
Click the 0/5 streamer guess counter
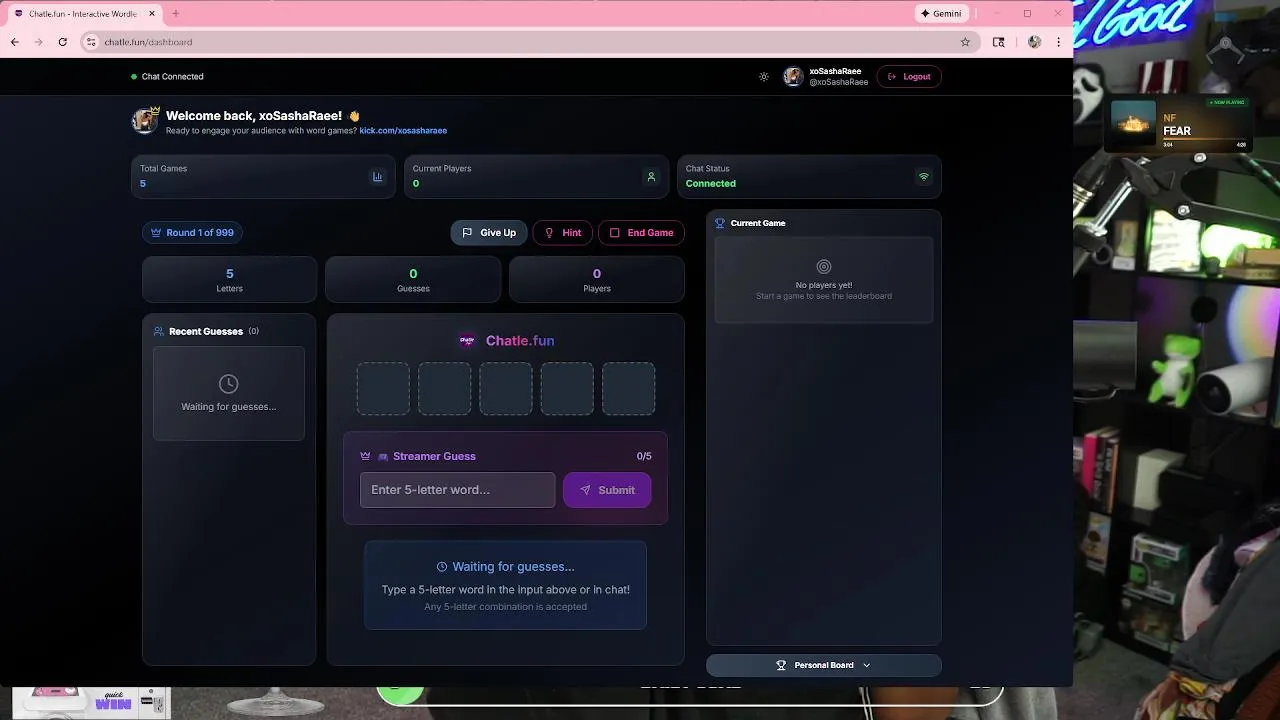(x=644, y=456)
